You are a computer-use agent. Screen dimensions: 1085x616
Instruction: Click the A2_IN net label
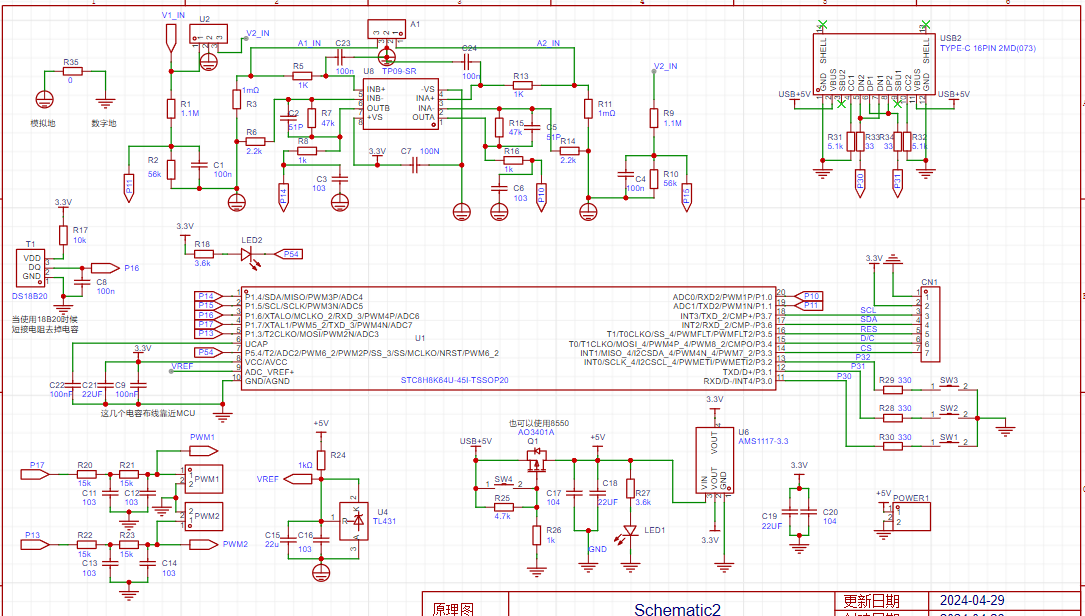coord(548,43)
